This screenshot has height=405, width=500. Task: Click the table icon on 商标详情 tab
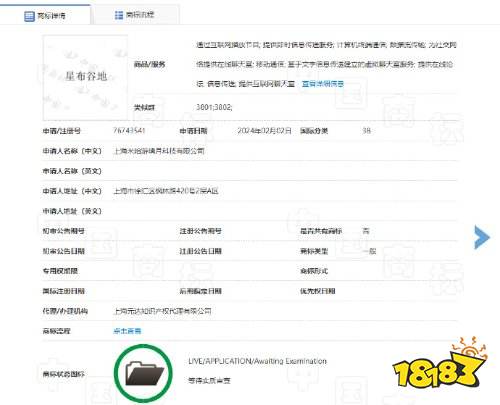point(29,16)
